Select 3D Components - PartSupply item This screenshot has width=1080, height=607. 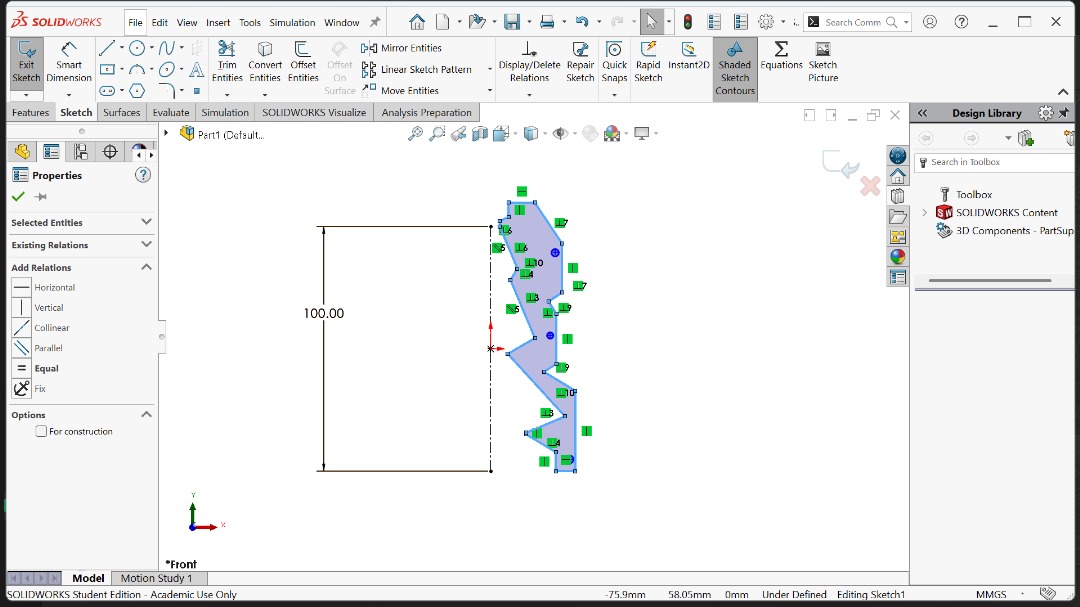coord(1005,231)
